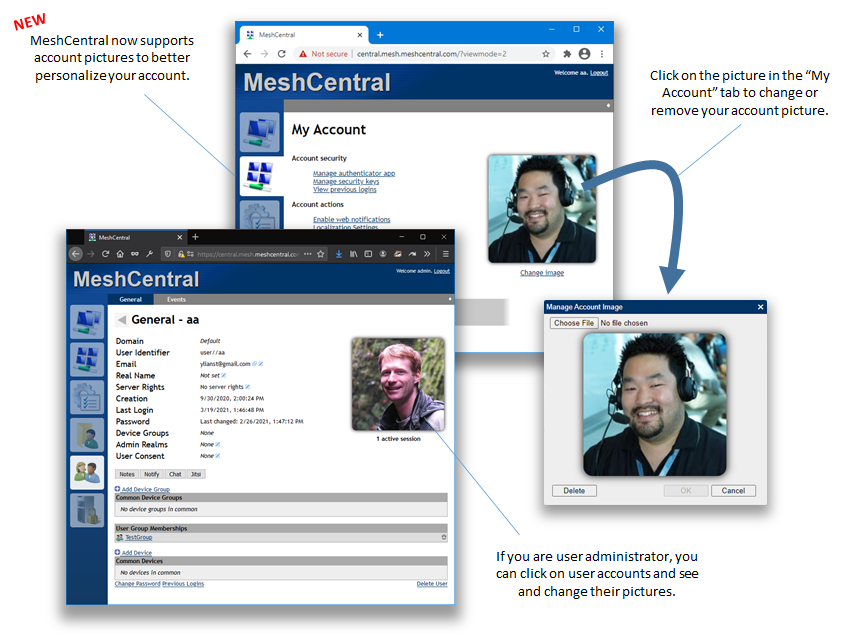This screenshot has width=843, height=639.
Task: Open My Devices icon in Firefox window sidebar
Action: [x=87, y=321]
